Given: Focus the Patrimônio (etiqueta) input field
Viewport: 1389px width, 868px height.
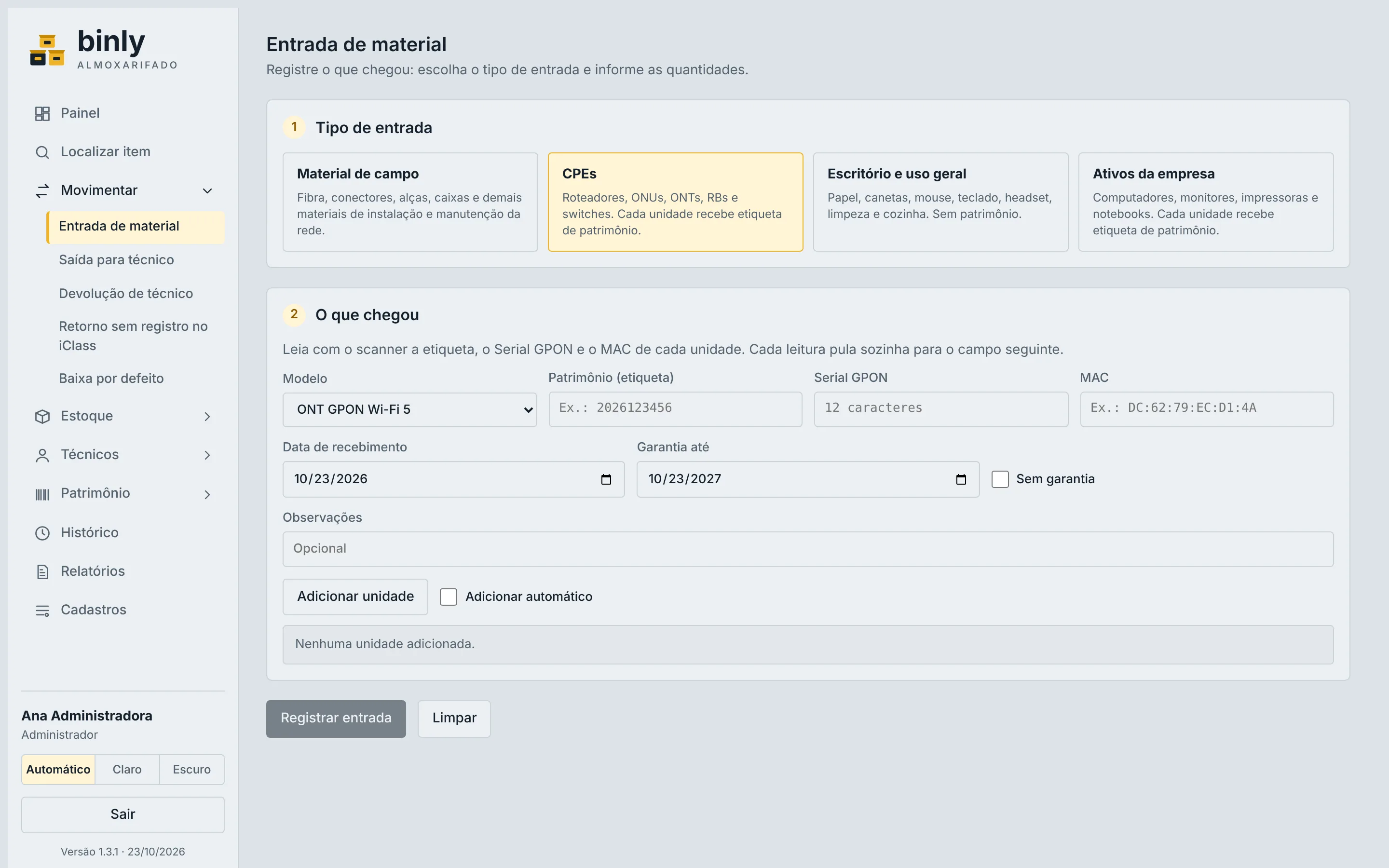Looking at the screenshot, I should [x=675, y=409].
